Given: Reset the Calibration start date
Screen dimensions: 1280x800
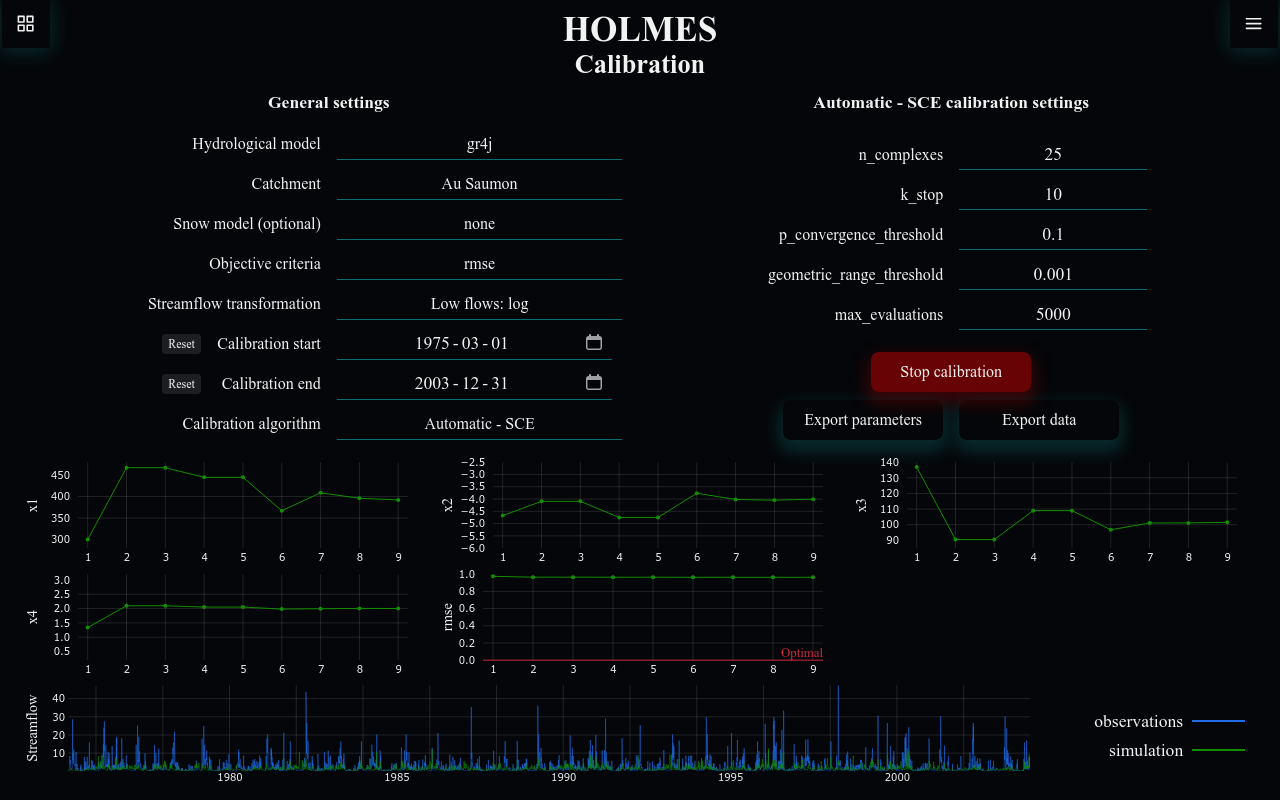Looking at the screenshot, I should (x=181, y=343).
